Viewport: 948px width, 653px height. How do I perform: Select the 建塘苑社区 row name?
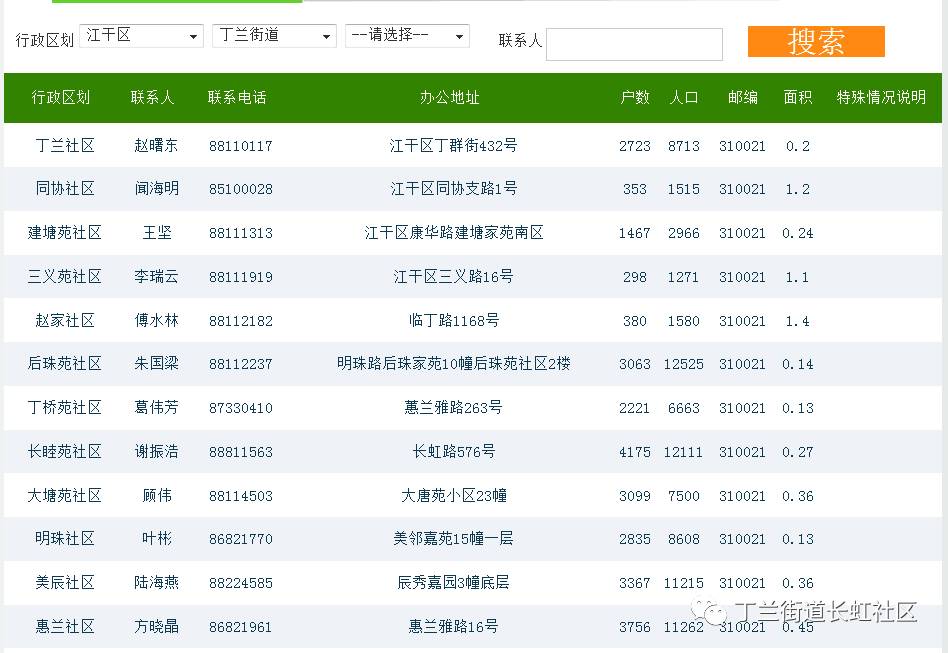(65, 233)
